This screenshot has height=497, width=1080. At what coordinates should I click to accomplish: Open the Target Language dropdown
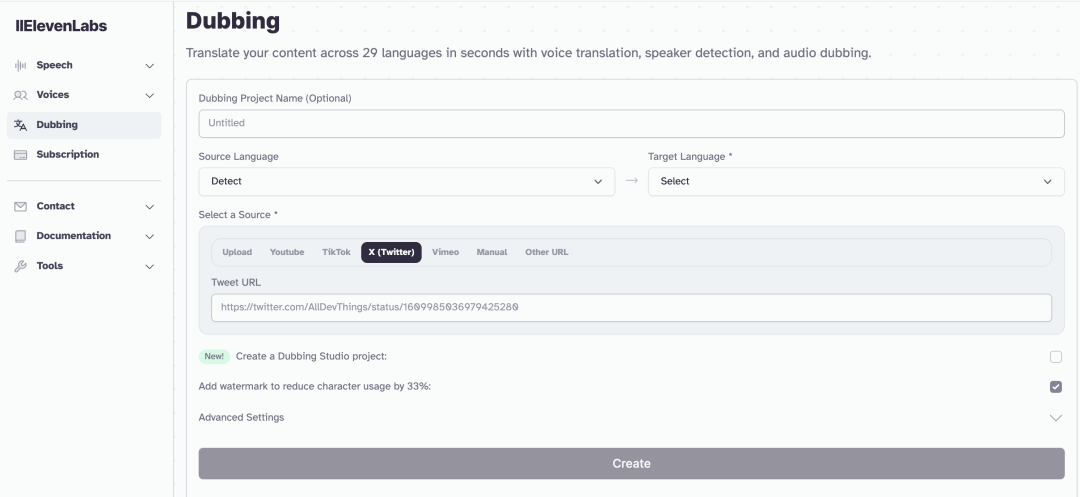click(856, 182)
